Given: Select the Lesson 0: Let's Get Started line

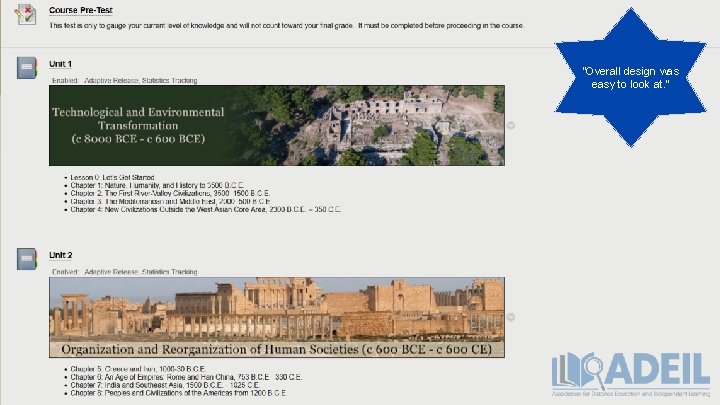Looking at the screenshot, I should pos(112,177).
